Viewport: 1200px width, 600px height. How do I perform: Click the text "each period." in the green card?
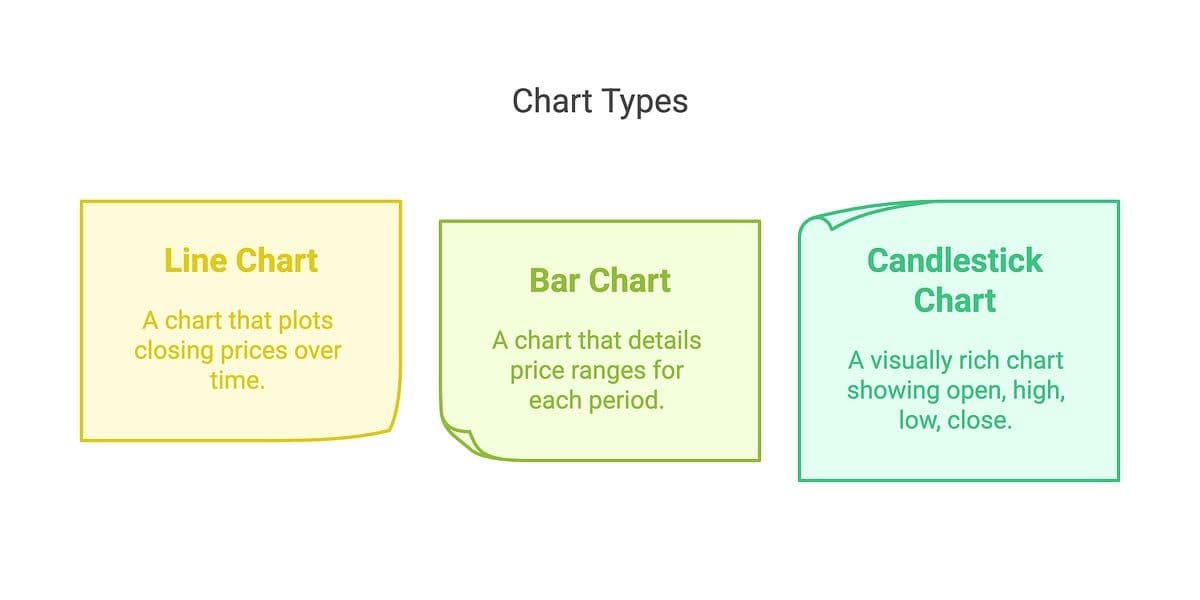point(597,400)
